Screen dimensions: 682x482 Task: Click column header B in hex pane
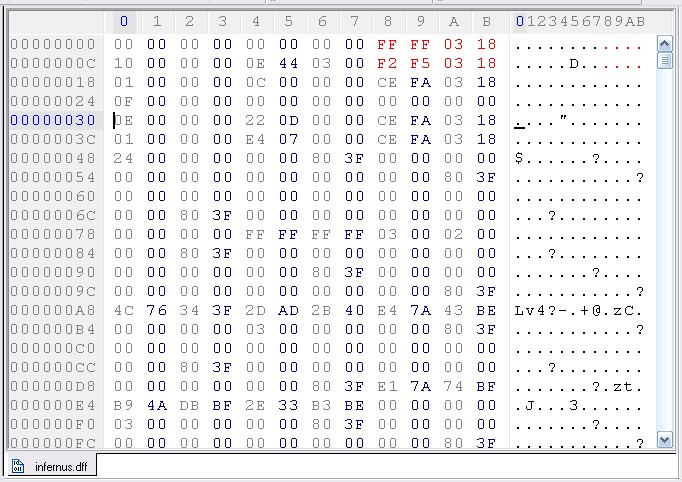pyautogui.click(x=487, y=21)
